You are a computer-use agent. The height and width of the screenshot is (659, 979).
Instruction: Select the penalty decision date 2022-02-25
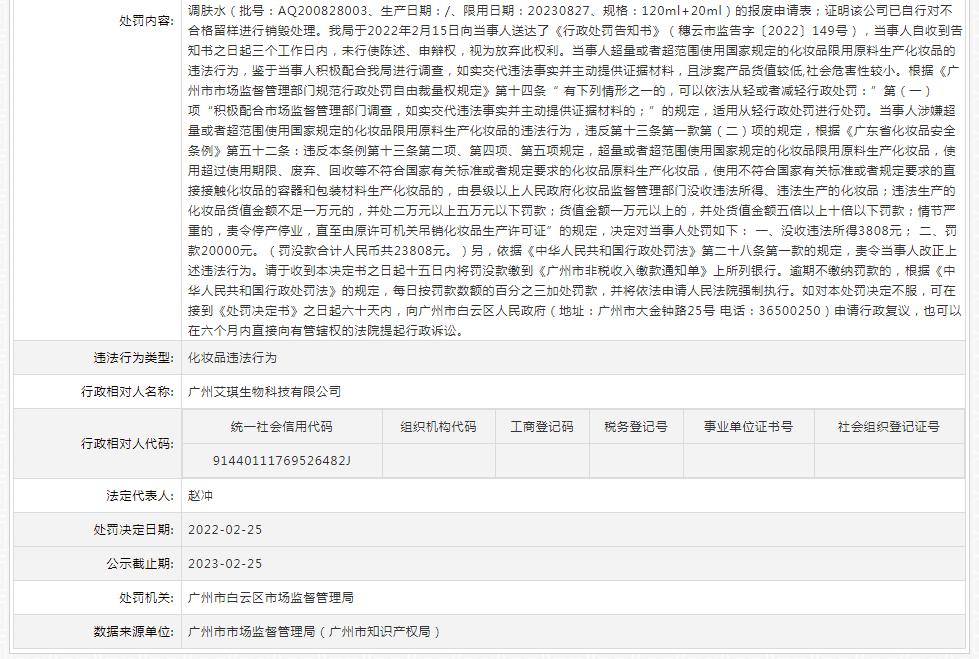225,530
